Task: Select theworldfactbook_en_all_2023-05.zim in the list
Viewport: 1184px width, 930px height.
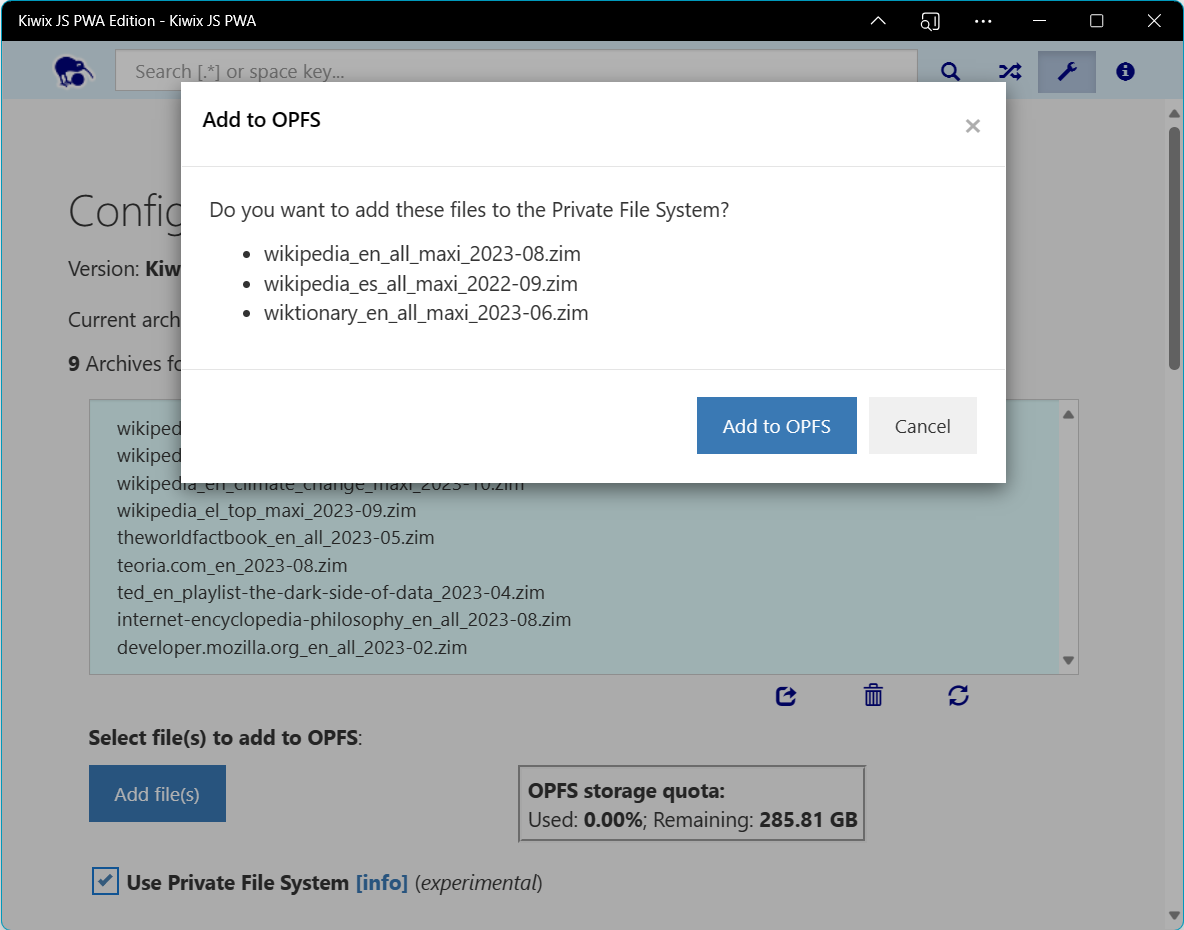Action: point(260,537)
